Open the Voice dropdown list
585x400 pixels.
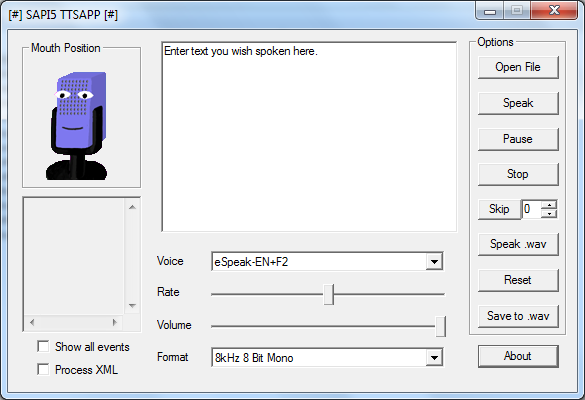pos(434,262)
